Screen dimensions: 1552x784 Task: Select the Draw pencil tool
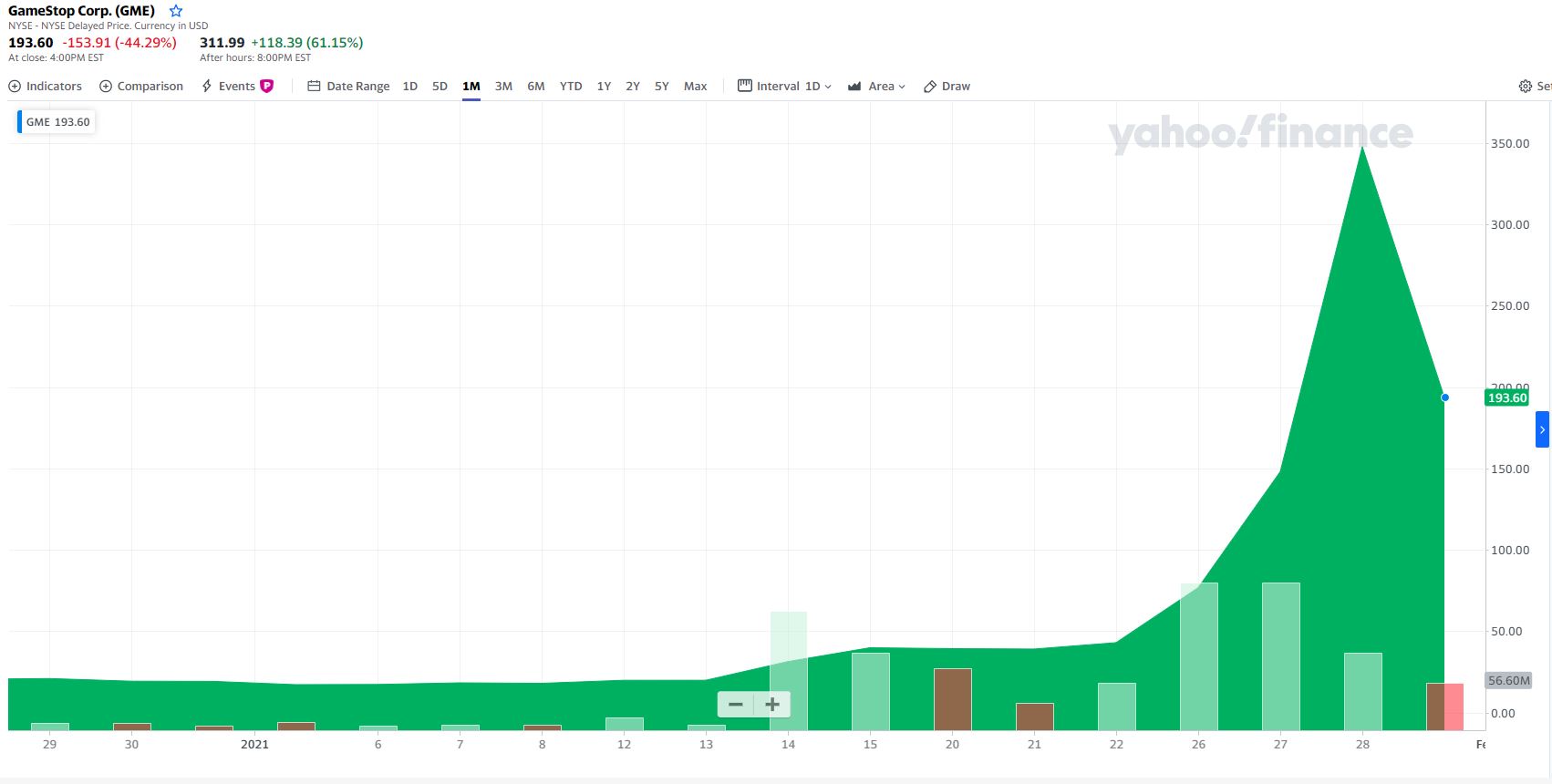point(930,86)
